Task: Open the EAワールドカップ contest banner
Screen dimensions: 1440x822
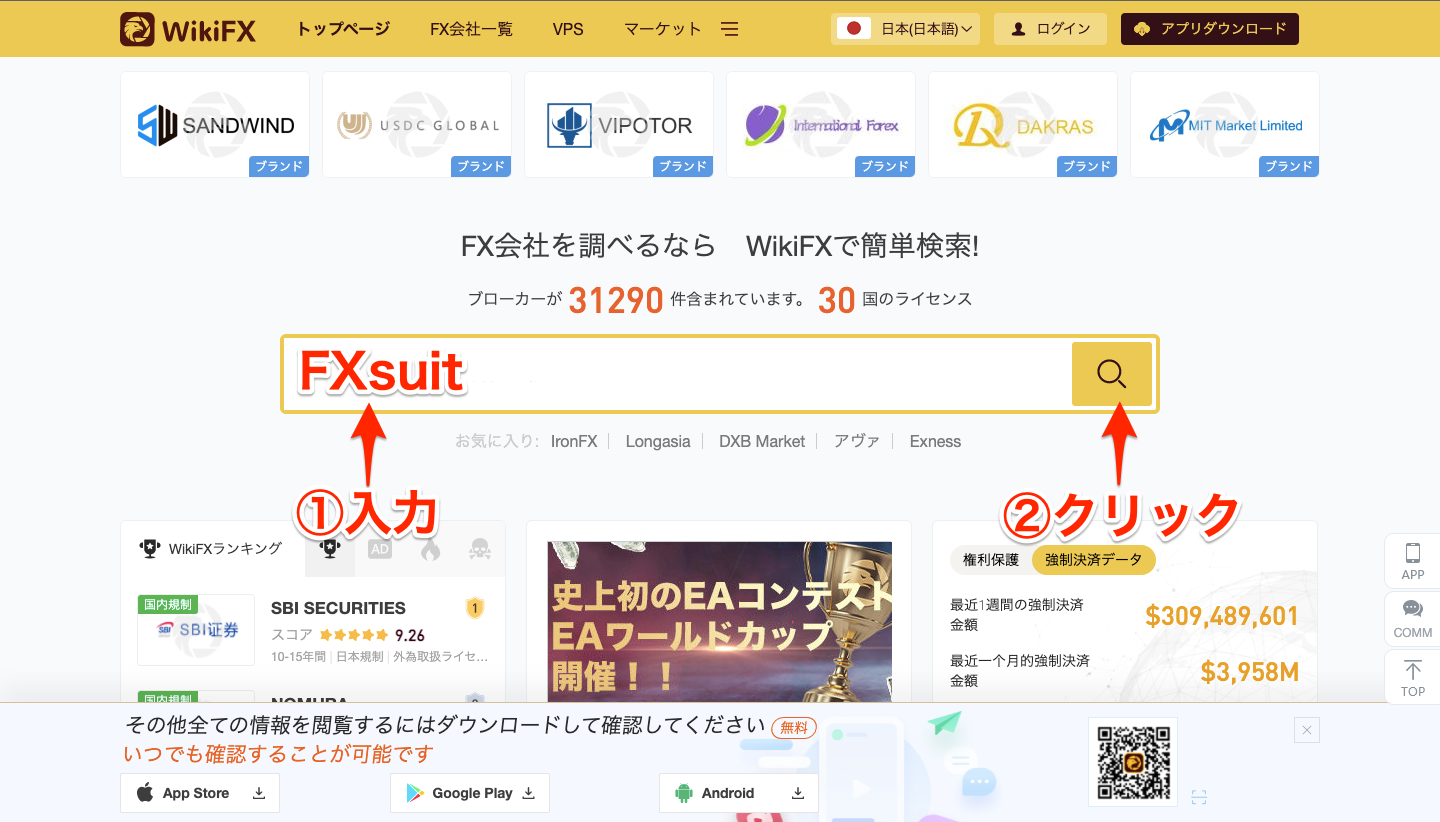Action: pyautogui.click(x=719, y=622)
